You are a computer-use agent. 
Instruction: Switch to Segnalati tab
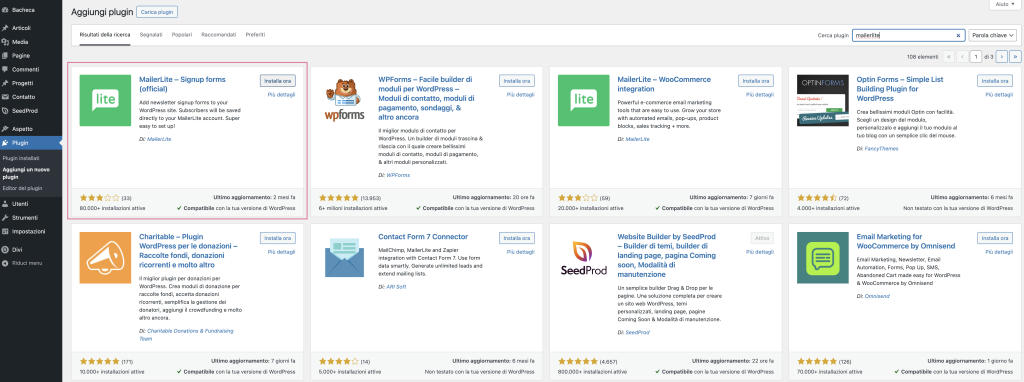pos(151,34)
